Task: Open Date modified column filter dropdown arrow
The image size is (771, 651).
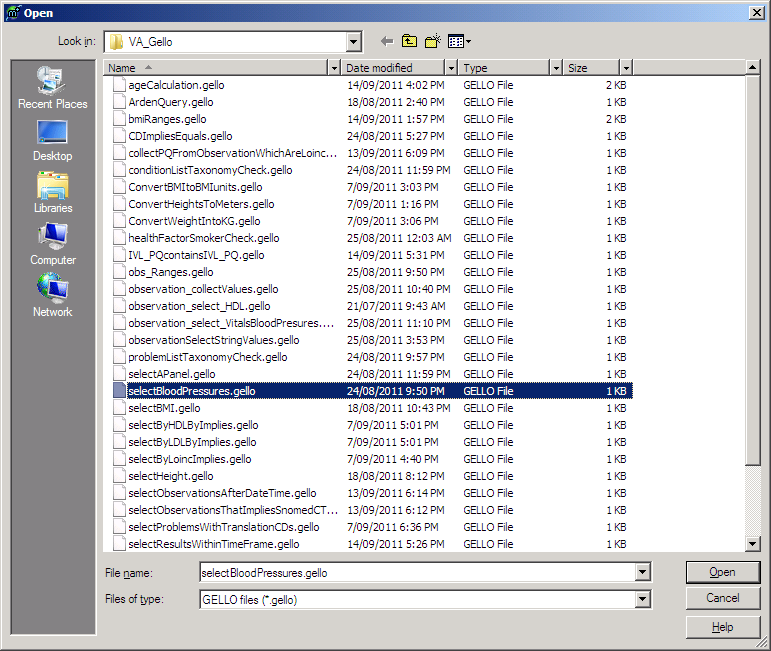Action: click(451, 68)
